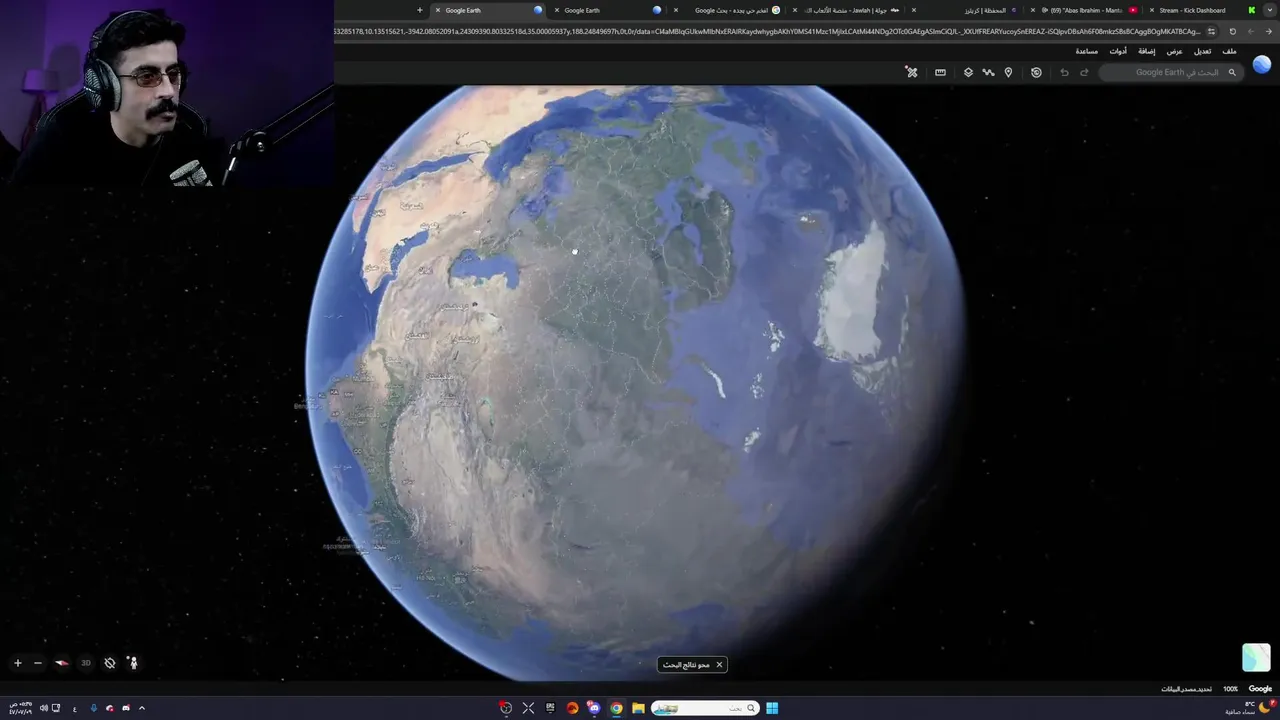The height and width of the screenshot is (720, 1280).
Task: Open site settings icon in address bar
Action: tap(1211, 31)
